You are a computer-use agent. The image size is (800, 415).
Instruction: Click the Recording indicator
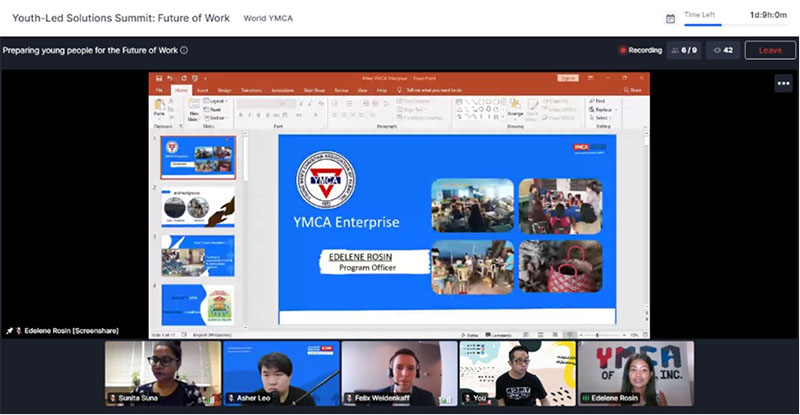(640, 50)
